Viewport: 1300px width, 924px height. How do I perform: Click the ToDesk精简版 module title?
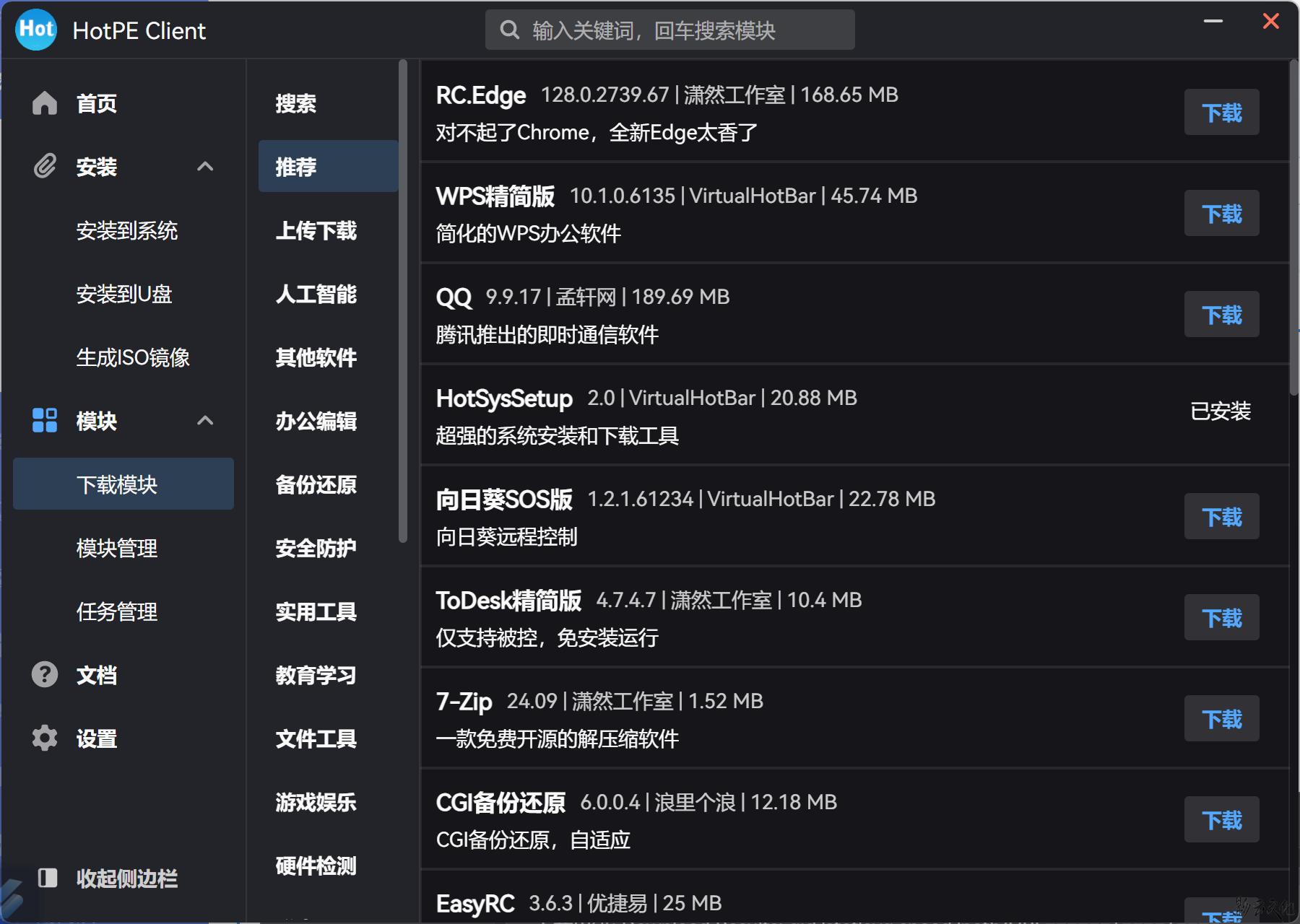point(508,600)
